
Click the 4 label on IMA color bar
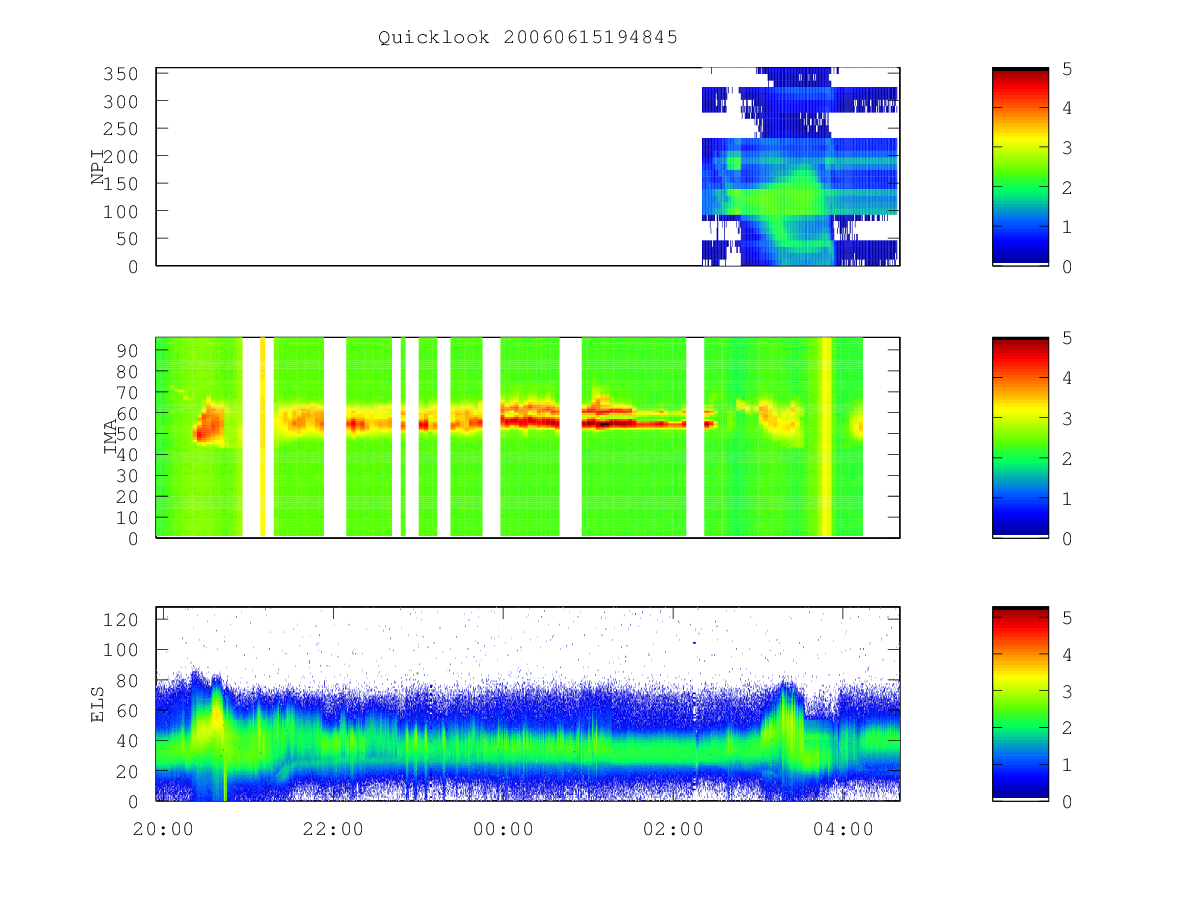(x=1068, y=378)
